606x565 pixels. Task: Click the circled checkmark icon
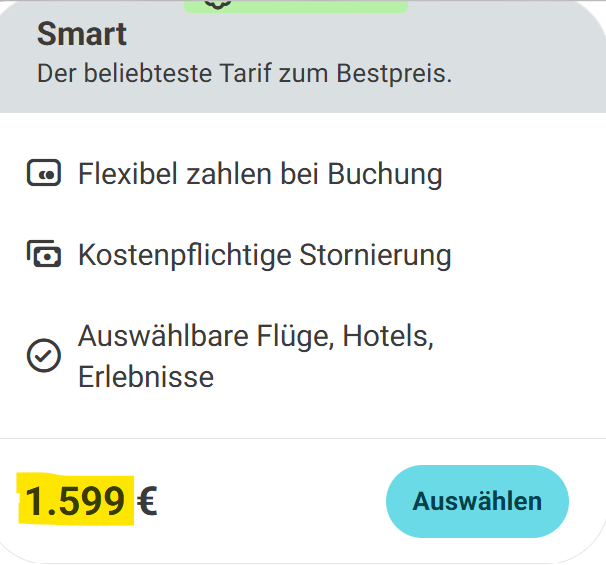point(44,356)
